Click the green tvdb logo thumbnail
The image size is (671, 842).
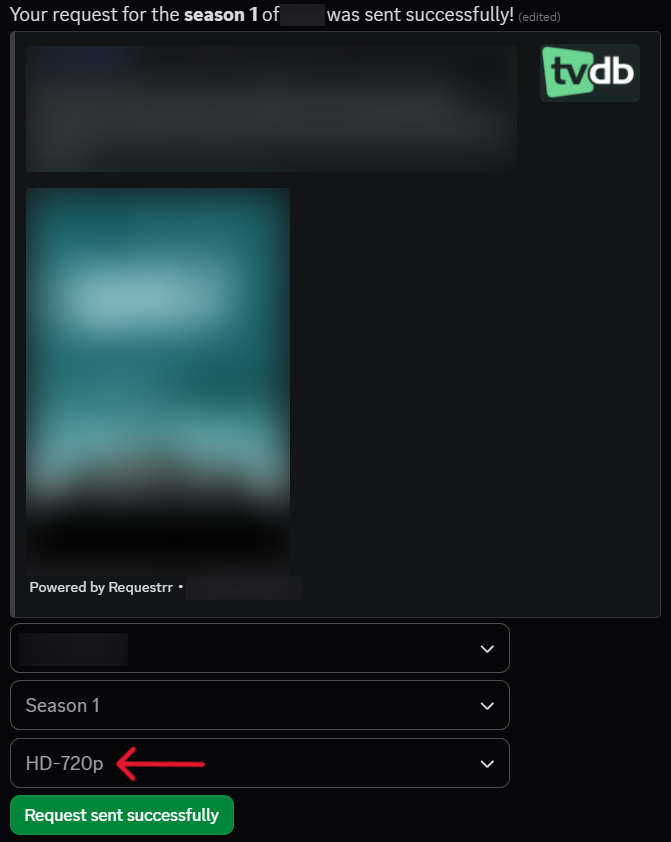[589, 73]
